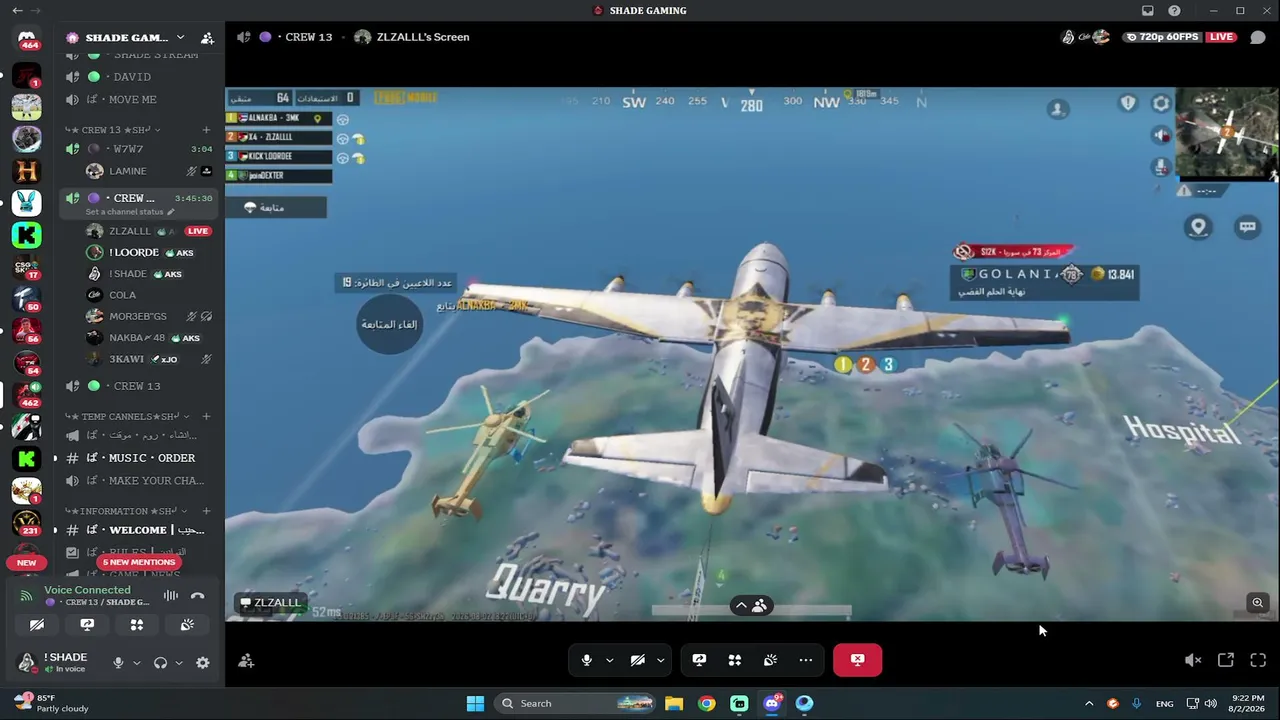Share screen button in call control bar
1280x720 pixels.
(x=699, y=660)
